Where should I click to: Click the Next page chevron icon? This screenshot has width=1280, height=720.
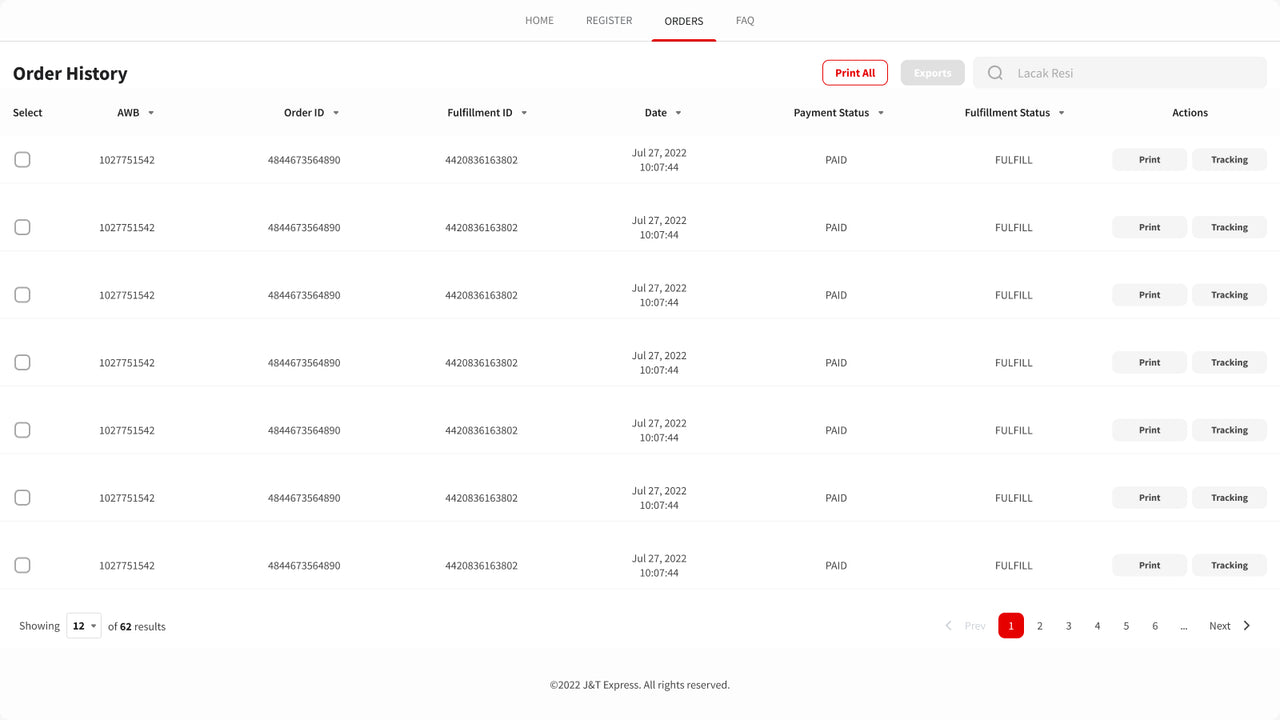pos(1246,625)
